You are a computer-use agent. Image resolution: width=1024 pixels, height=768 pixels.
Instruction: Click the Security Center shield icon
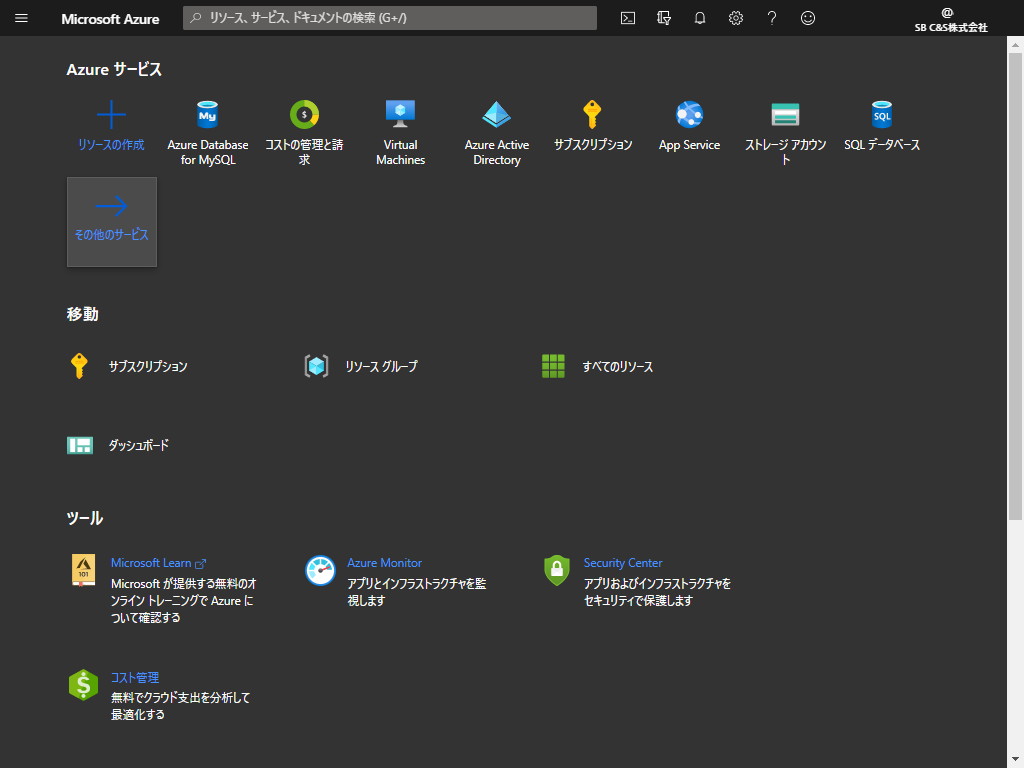point(556,570)
